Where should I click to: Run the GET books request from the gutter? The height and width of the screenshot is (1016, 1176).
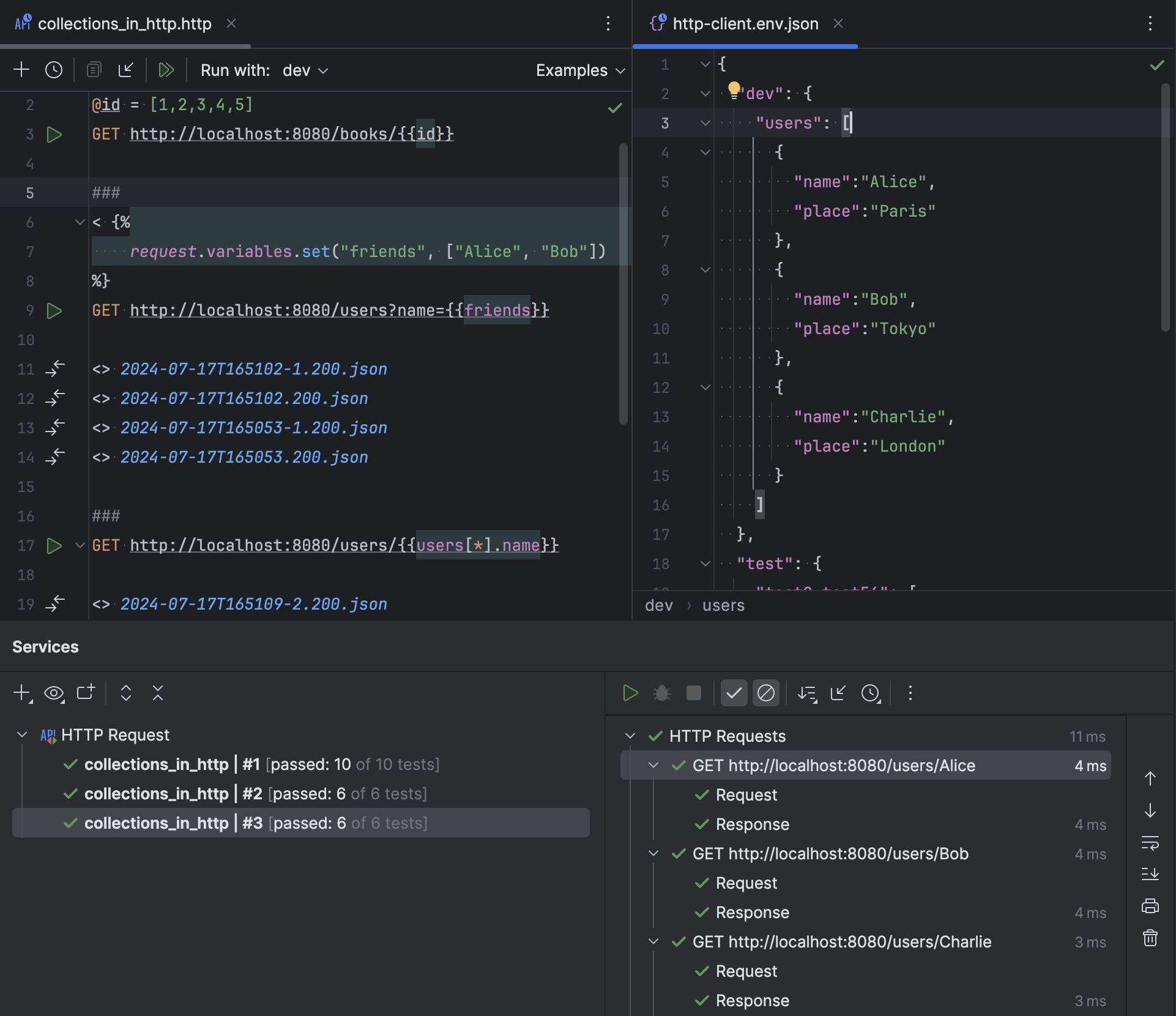pos(54,134)
